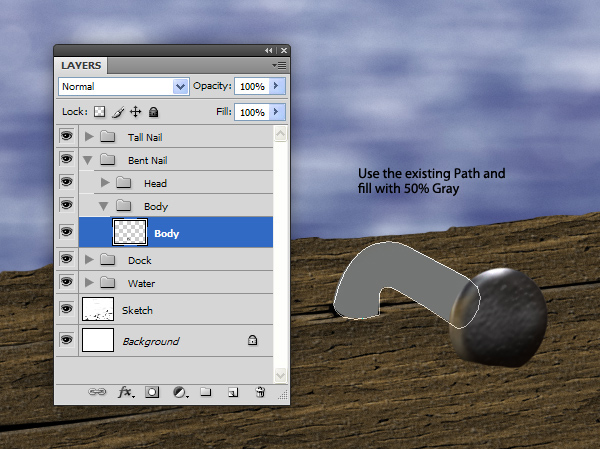Viewport: 600px width, 449px height.
Task: Hide the Sketch layer
Action: 67,309
